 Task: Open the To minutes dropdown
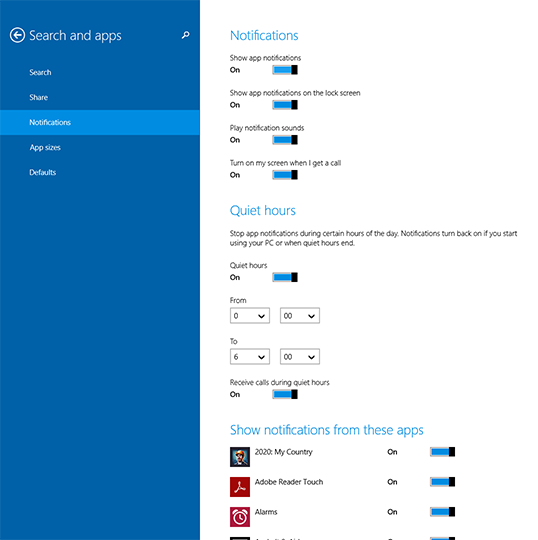click(300, 356)
